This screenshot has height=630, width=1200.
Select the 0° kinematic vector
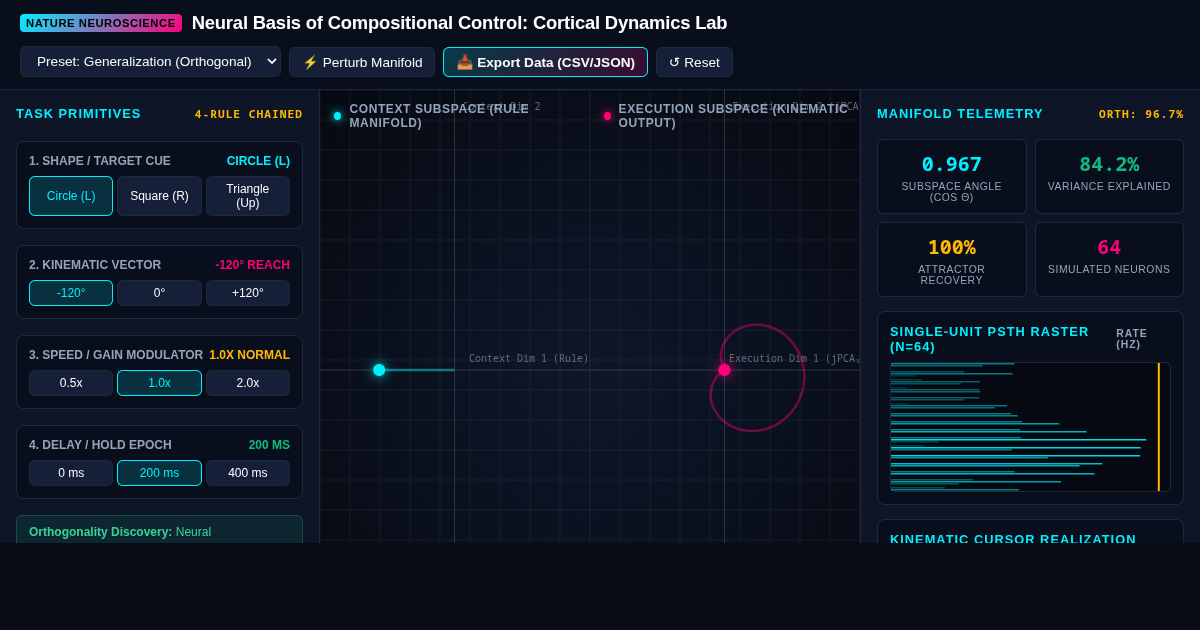[x=159, y=293]
